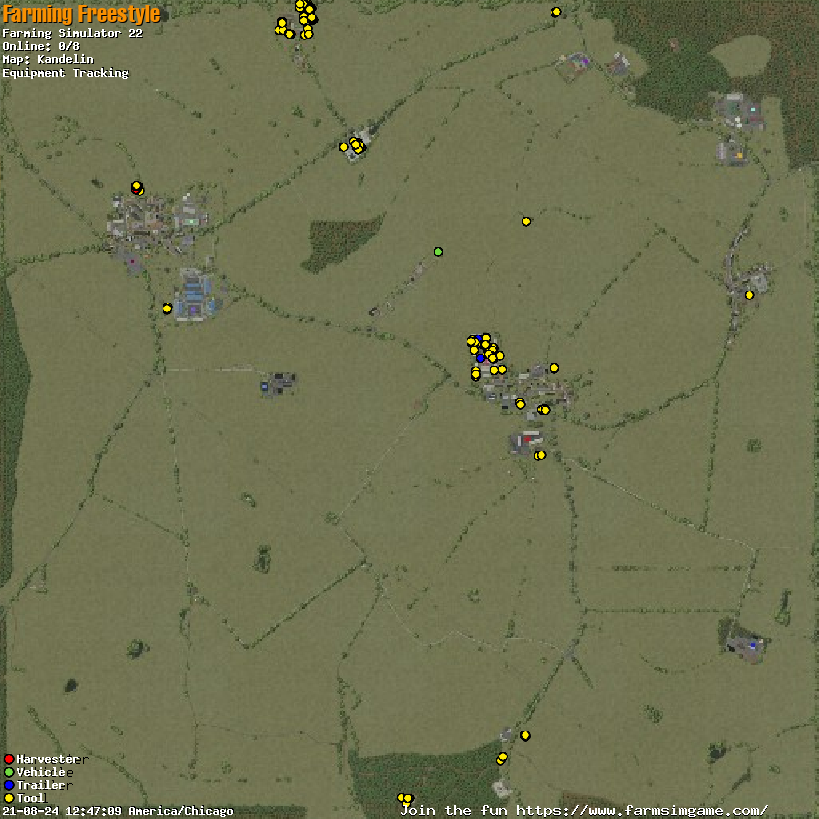Click the green vehicle marker on the map
This screenshot has height=819, width=819.
click(438, 251)
